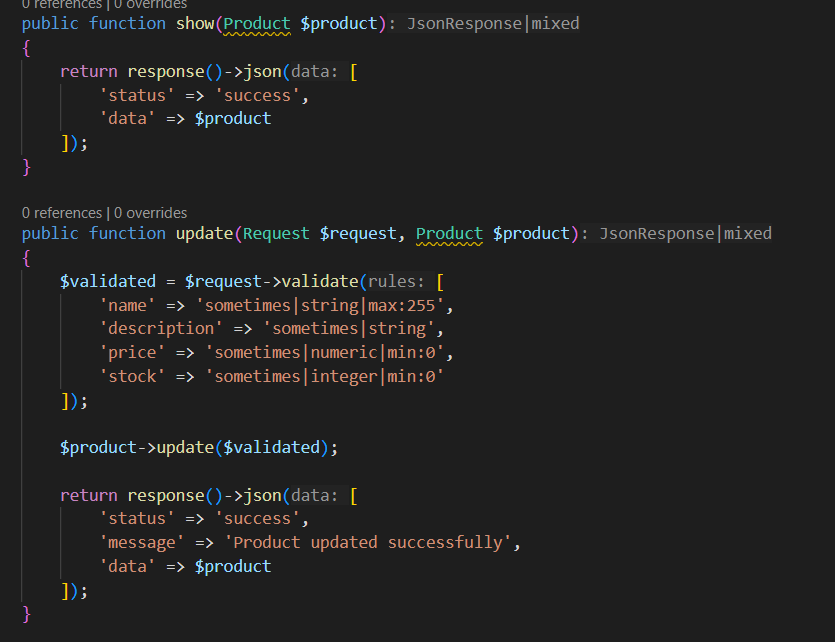
Task: Click the '0 references' code lens above update
Action: (61, 213)
